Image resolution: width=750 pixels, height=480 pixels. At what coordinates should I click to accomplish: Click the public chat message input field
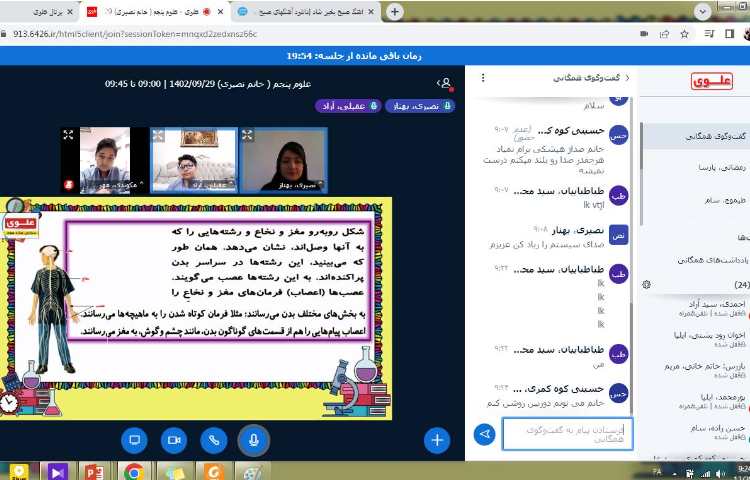click(x=567, y=433)
